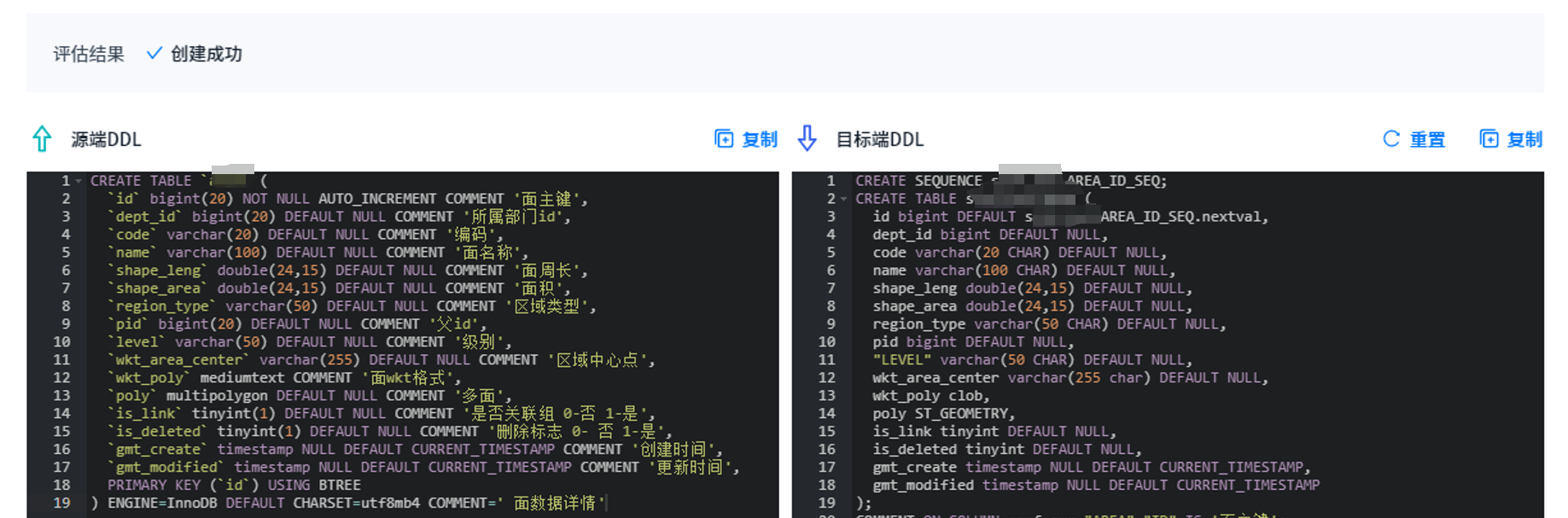Click the 创建成功 status text
The image size is (1568, 518).
(x=207, y=54)
